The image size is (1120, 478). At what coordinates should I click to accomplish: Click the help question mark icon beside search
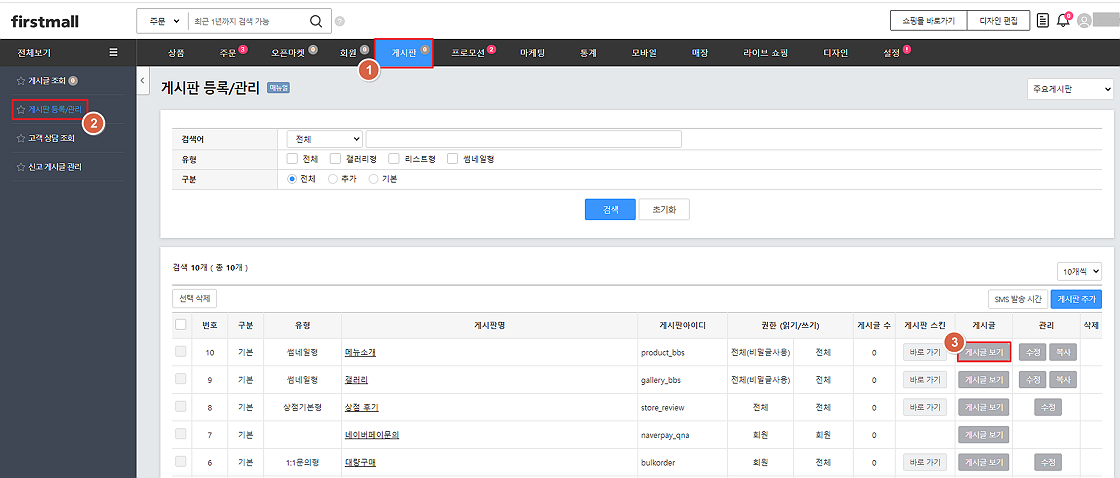[x=339, y=21]
